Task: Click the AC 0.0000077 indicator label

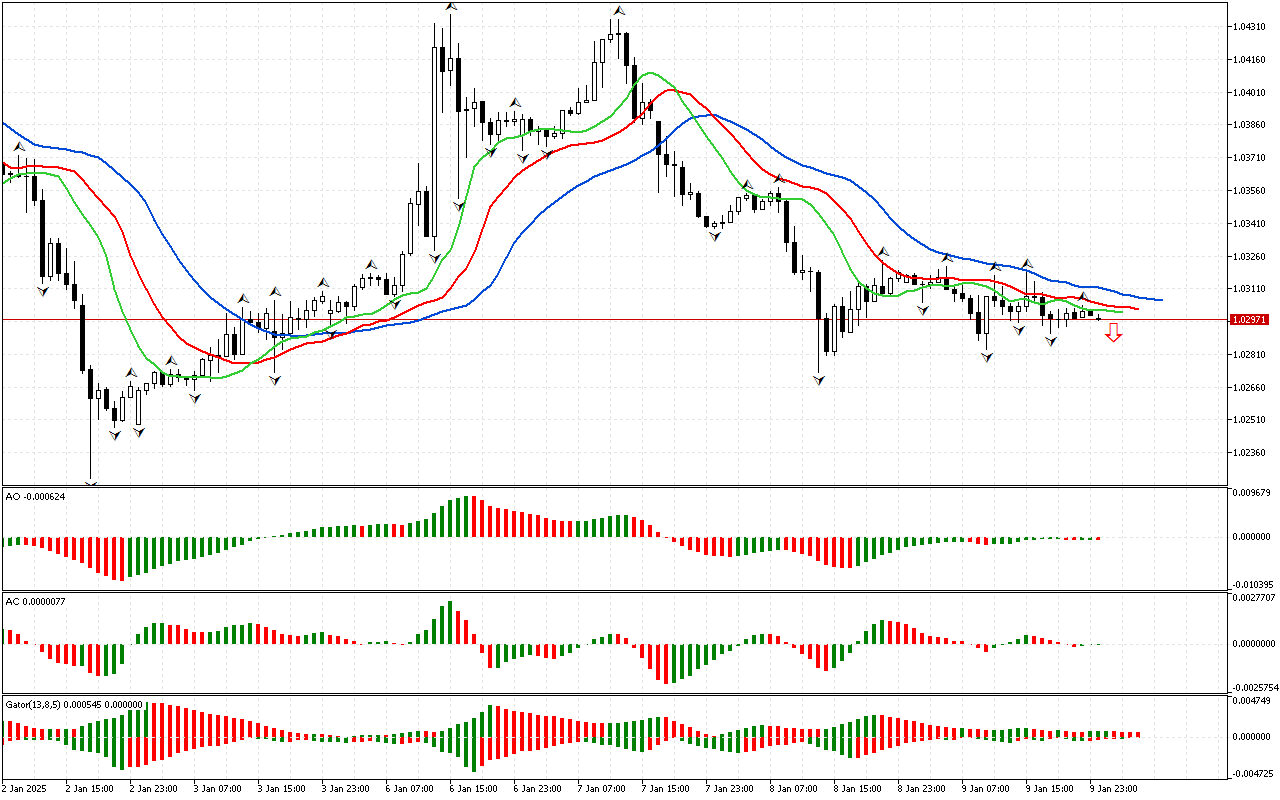Action: 36,601
